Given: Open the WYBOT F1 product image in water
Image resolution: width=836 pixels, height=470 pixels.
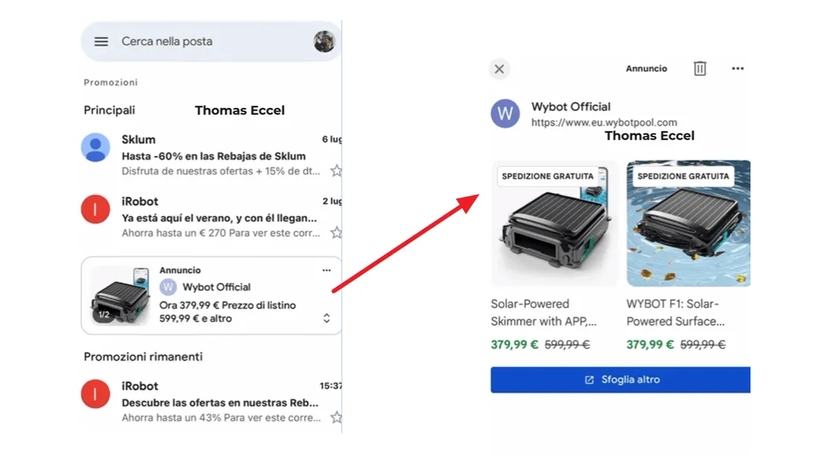Looking at the screenshot, I should coord(688,223).
